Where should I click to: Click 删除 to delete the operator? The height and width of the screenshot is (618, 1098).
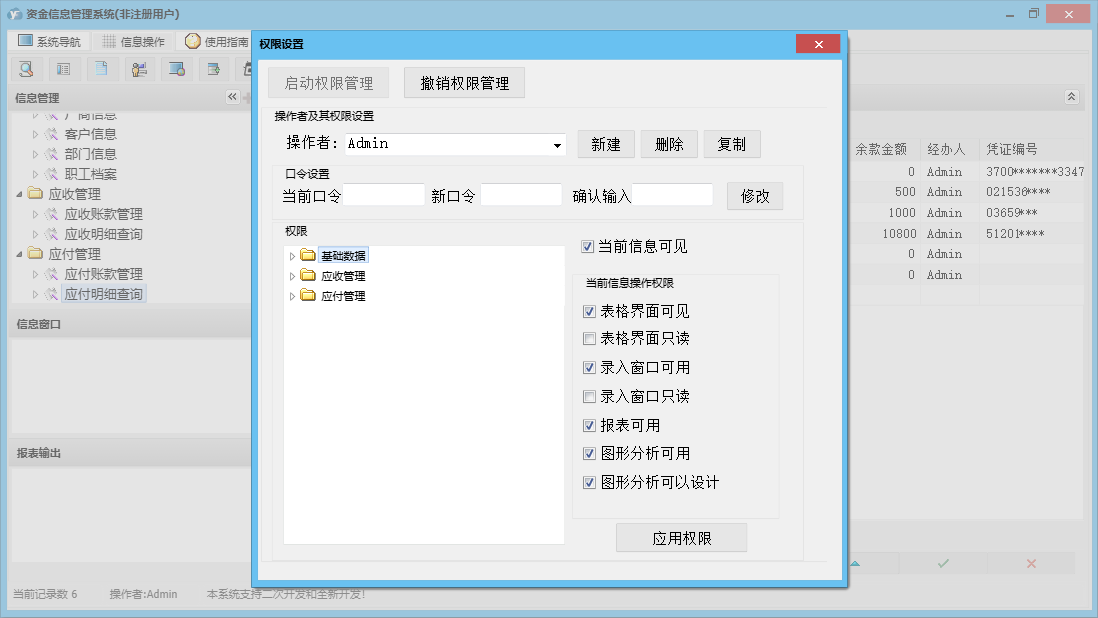669,144
